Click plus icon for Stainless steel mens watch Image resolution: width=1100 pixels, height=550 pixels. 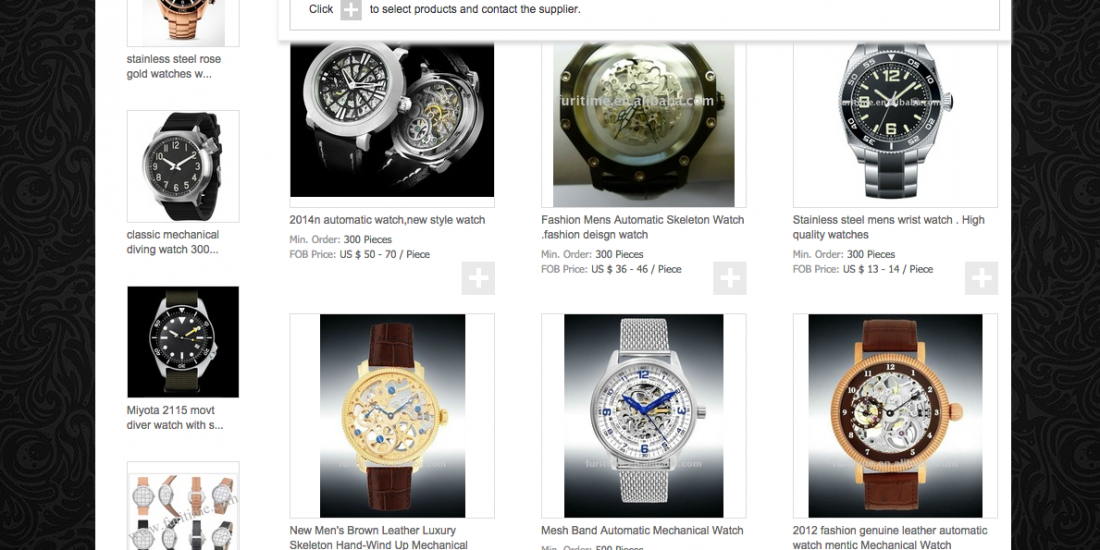click(x=981, y=279)
